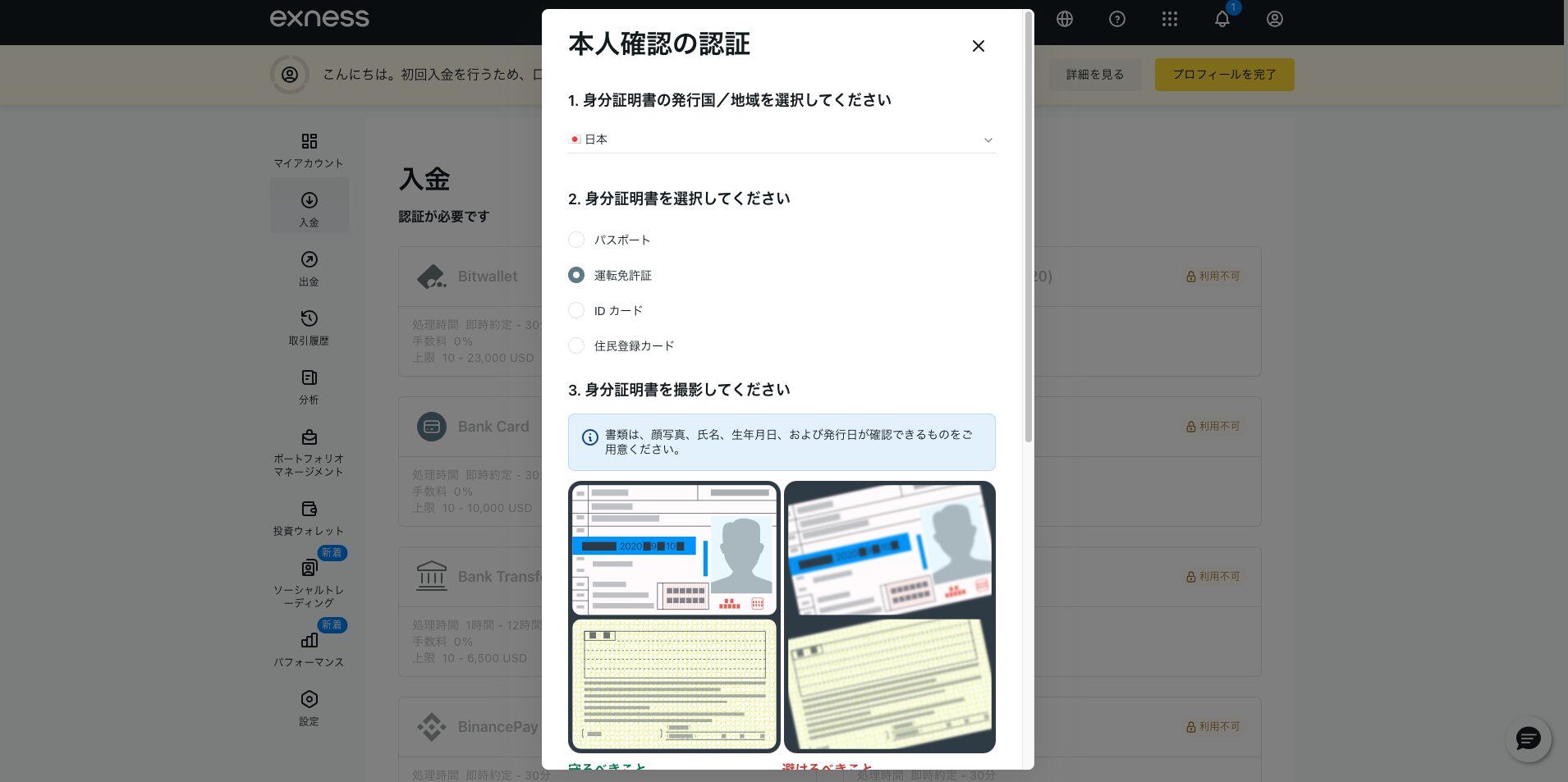
Task: Open the apps grid menu icon
Action: tap(1170, 19)
